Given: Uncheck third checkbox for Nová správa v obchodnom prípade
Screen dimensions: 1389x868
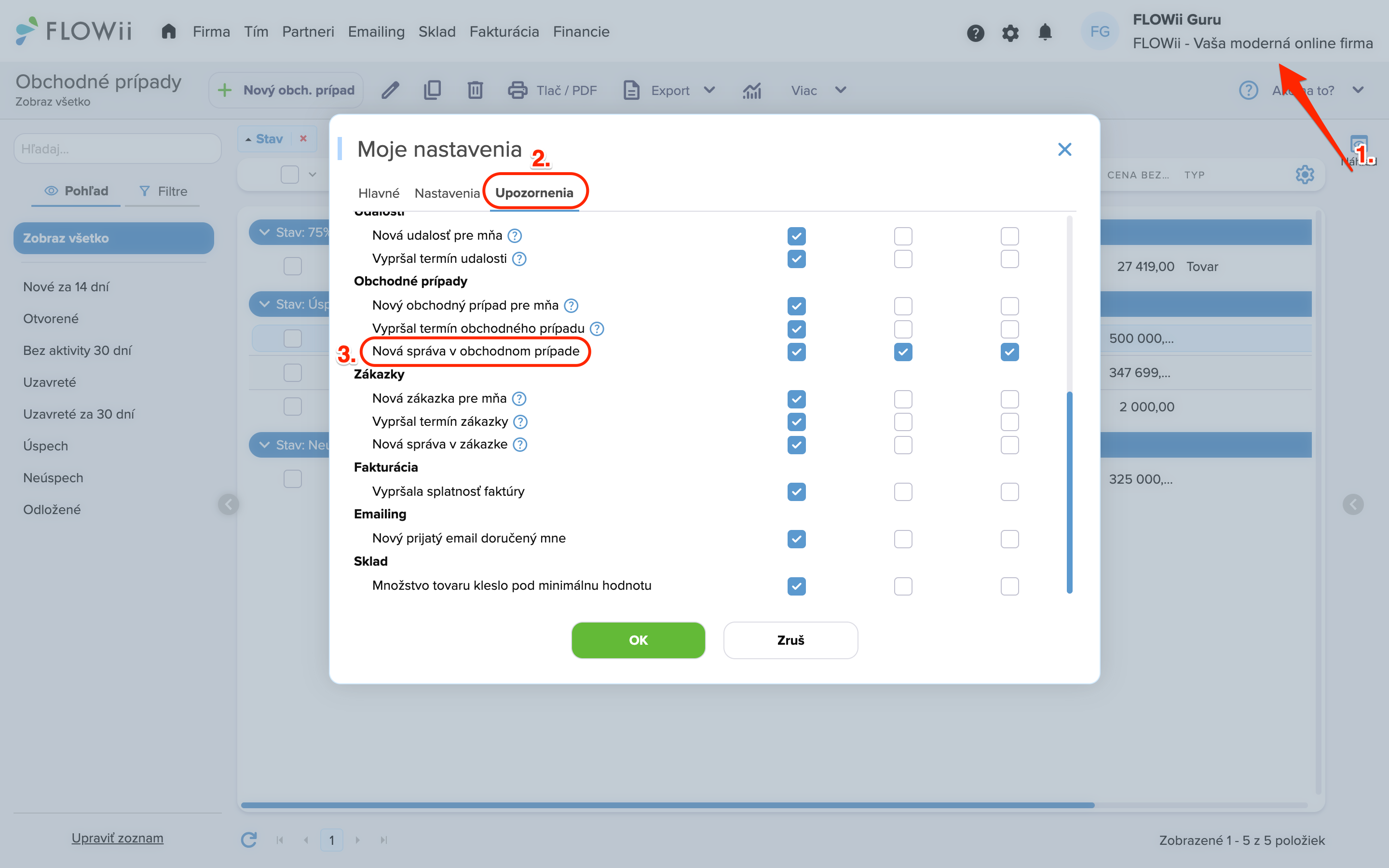Looking at the screenshot, I should (x=1009, y=352).
